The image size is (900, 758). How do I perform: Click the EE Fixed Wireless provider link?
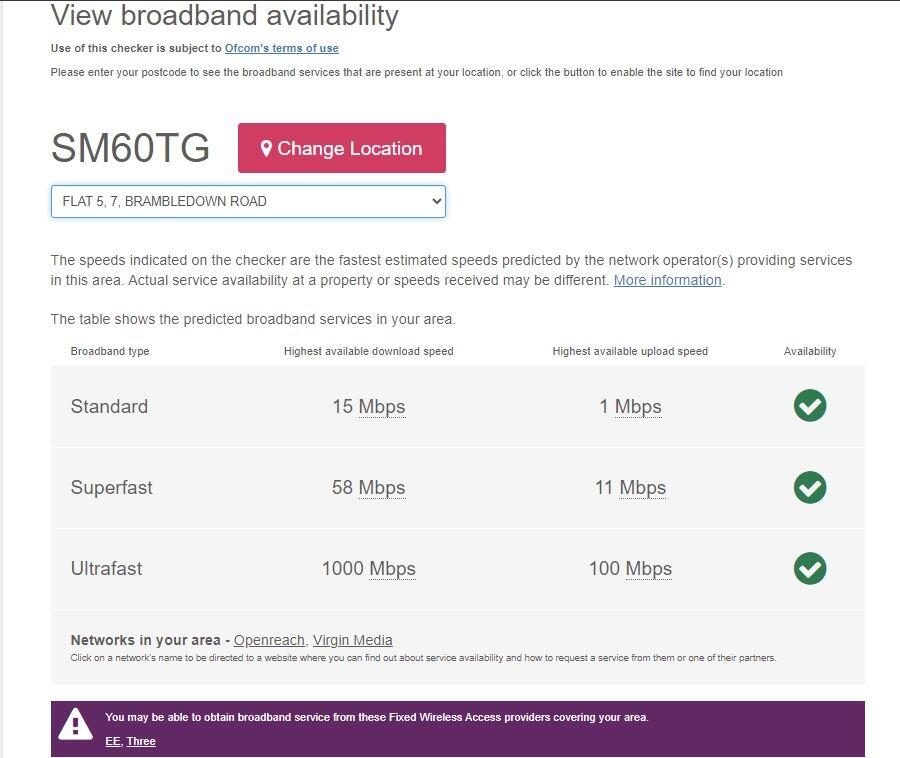pos(112,741)
